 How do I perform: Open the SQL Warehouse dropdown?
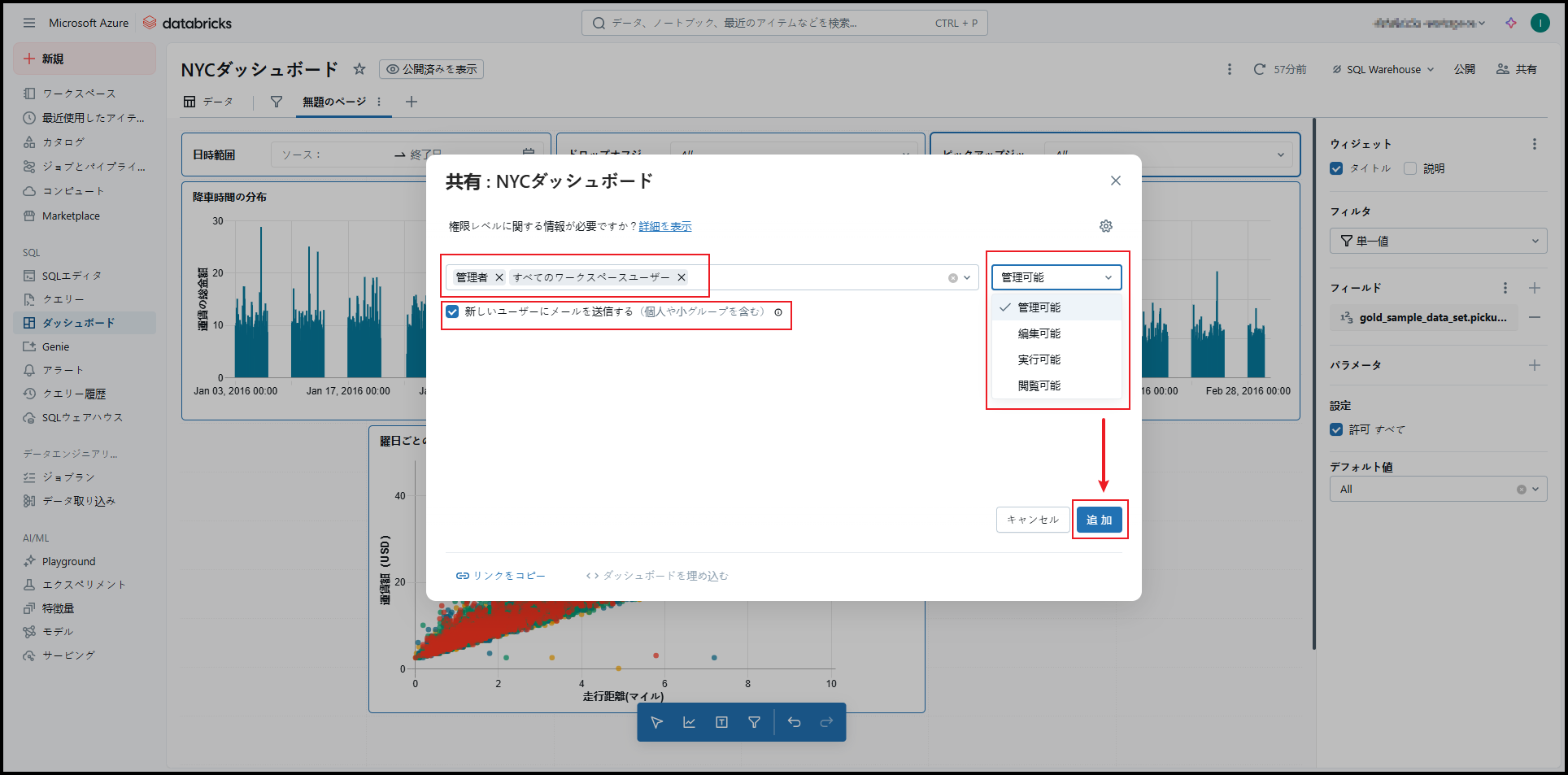point(1383,69)
